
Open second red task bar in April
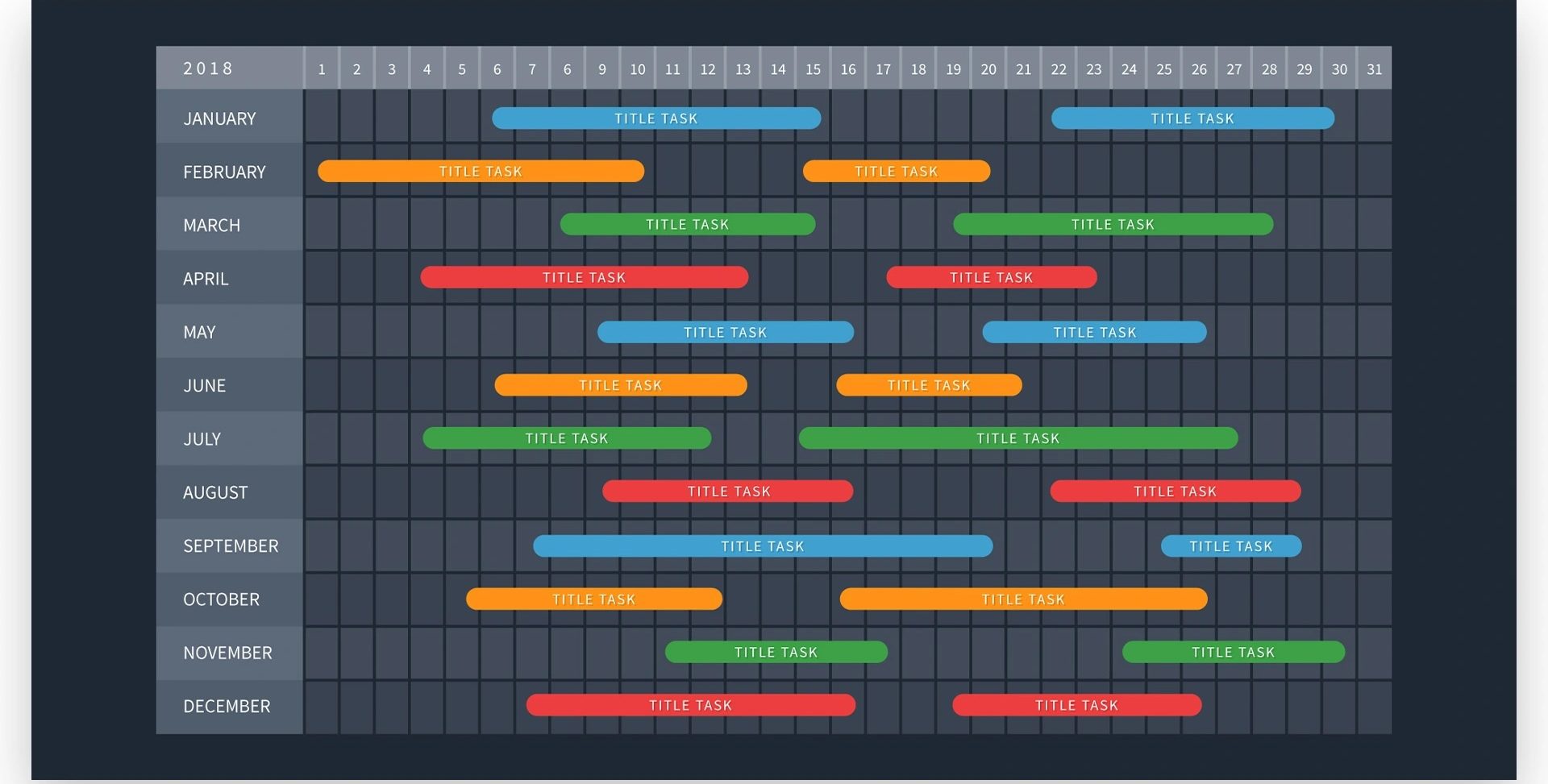pyautogui.click(x=991, y=277)
